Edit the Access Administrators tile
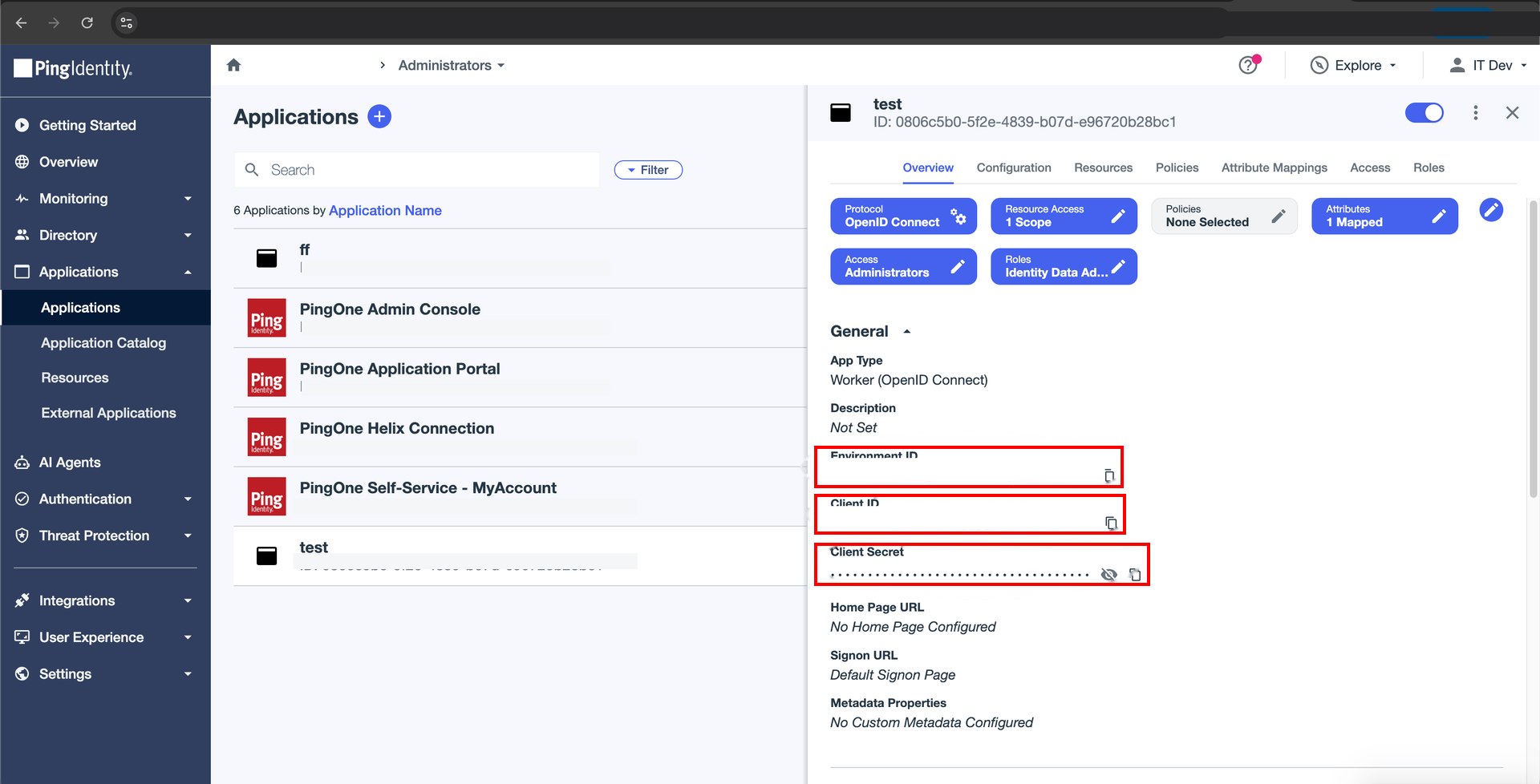This screenshot has height=784, width=1540. [x=903, y=267]
